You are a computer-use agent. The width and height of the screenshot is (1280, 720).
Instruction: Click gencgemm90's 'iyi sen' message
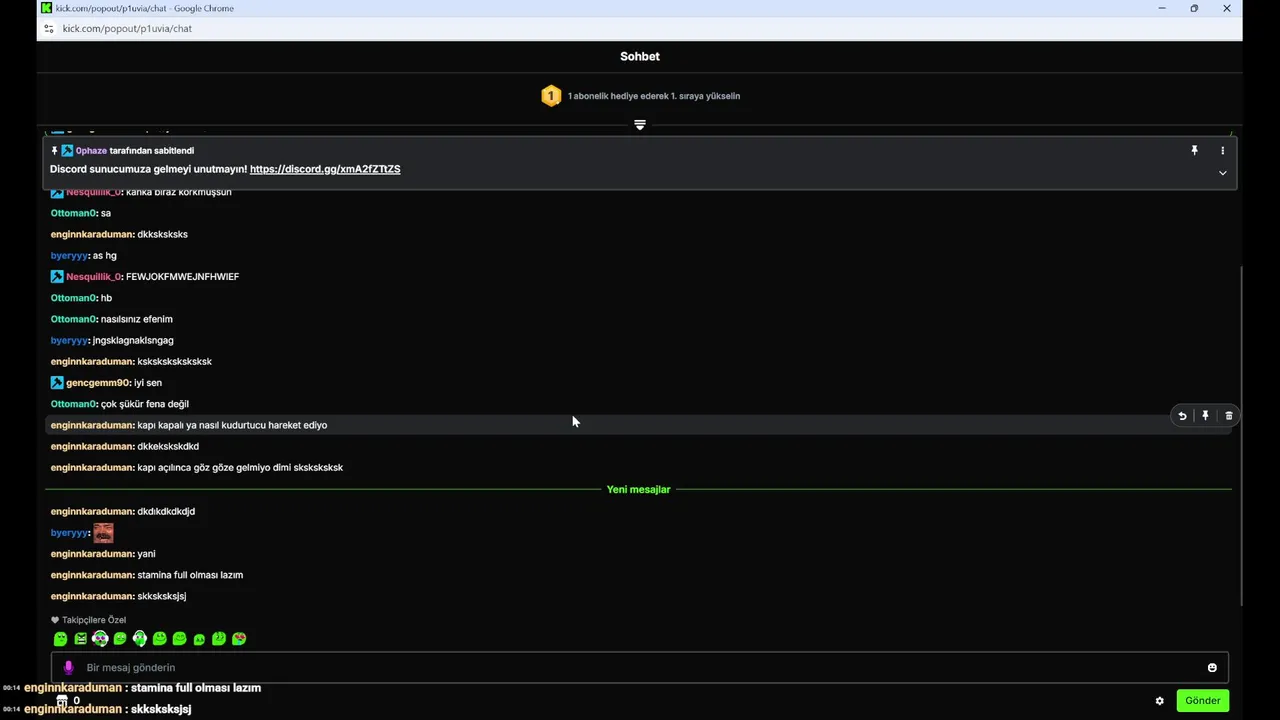[148, 383]
